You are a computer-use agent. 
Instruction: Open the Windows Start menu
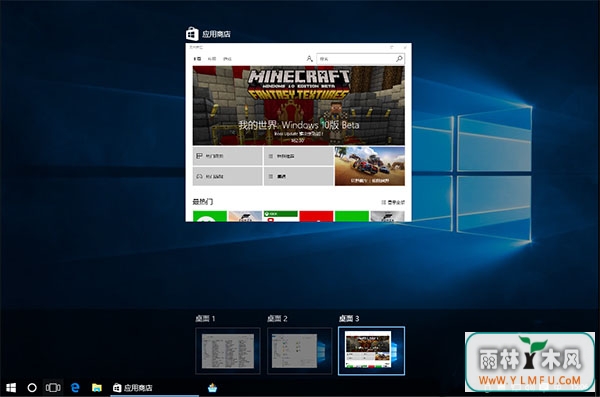pos(11,388)
